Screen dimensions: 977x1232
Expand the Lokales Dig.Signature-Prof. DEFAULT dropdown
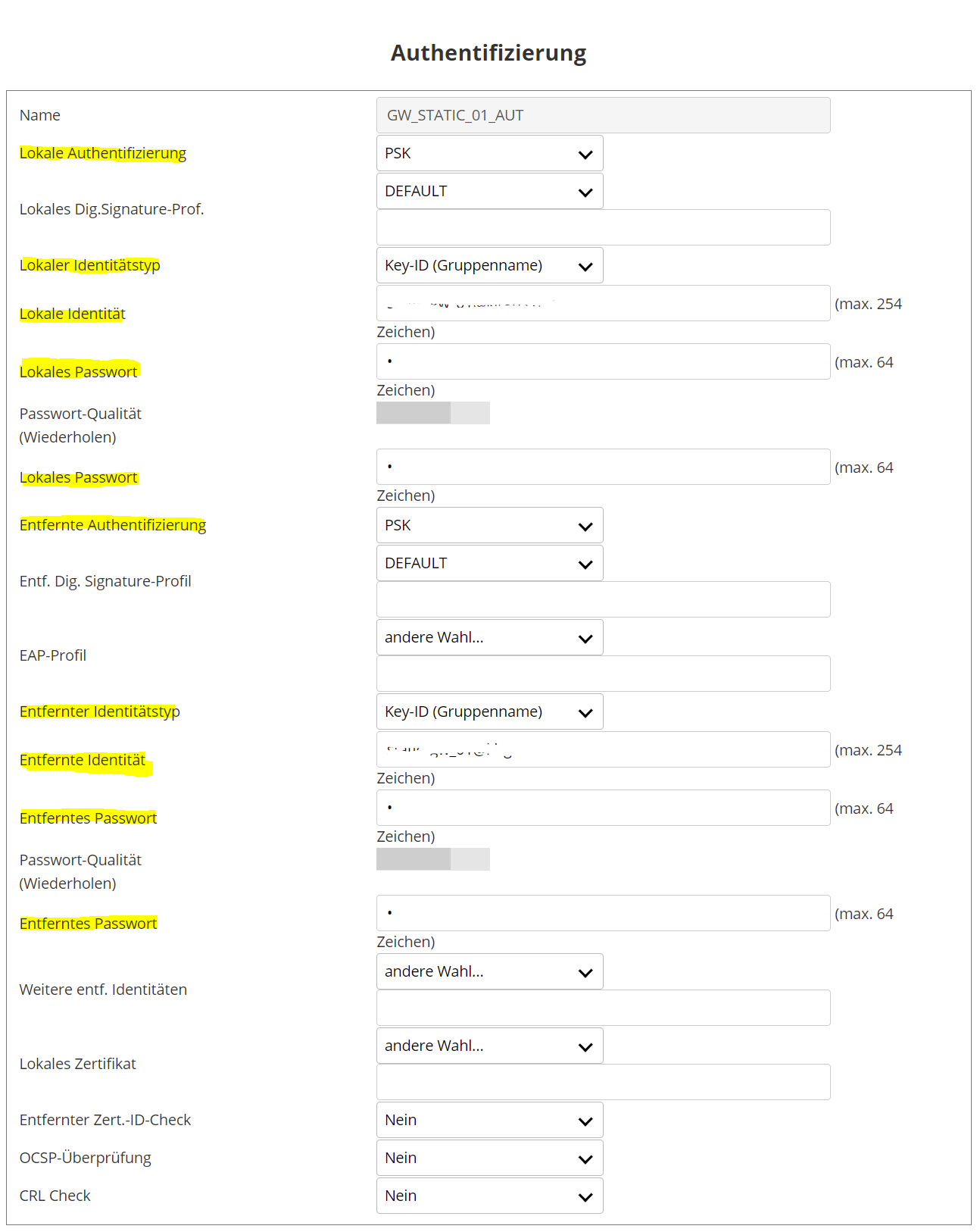[x=489, y=191]
